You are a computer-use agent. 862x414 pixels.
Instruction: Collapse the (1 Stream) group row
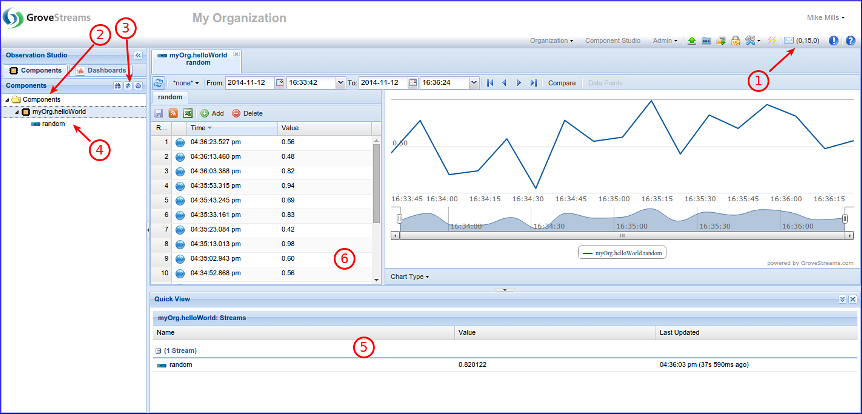coord(158,350)
